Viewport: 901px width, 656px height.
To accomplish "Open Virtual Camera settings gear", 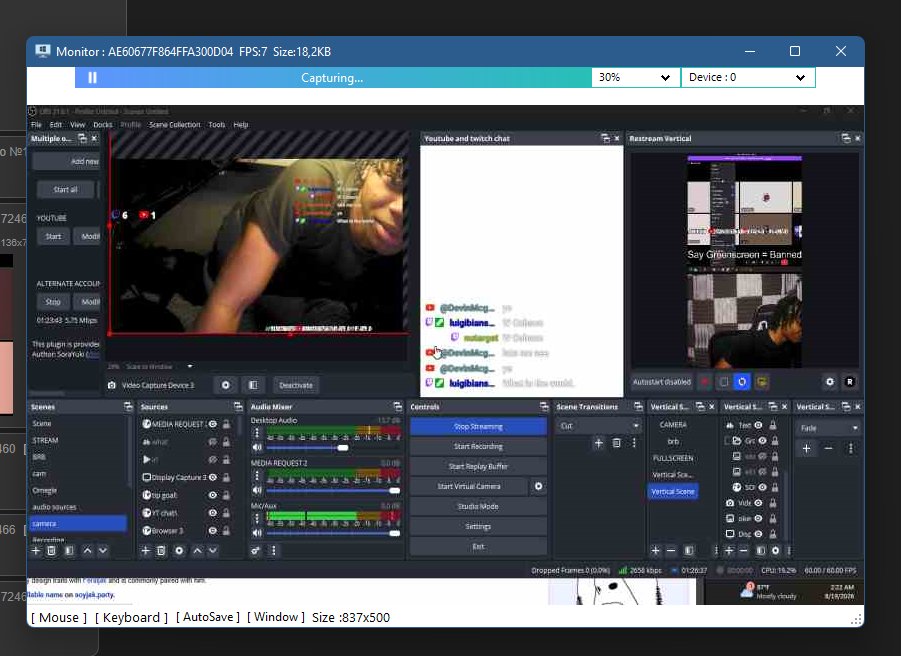I will coord(538,487).
